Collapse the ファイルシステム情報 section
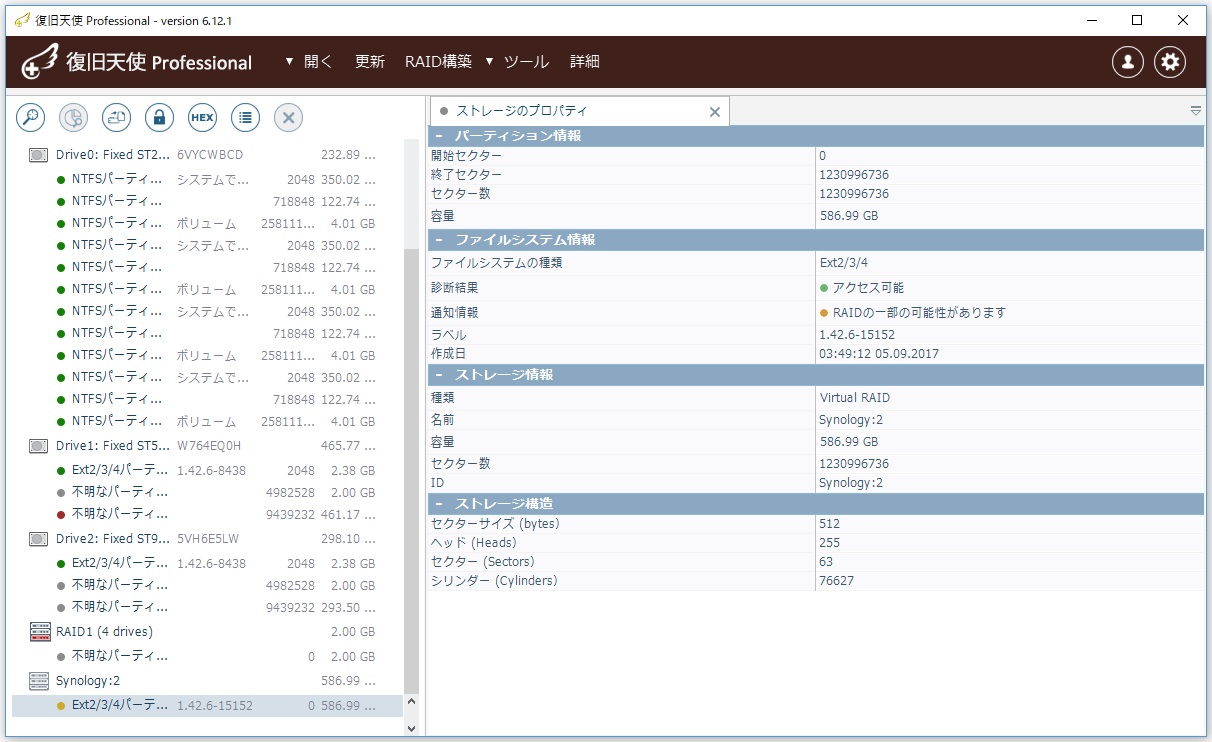This screenshot has width=1212, height=742. point(437,240)
